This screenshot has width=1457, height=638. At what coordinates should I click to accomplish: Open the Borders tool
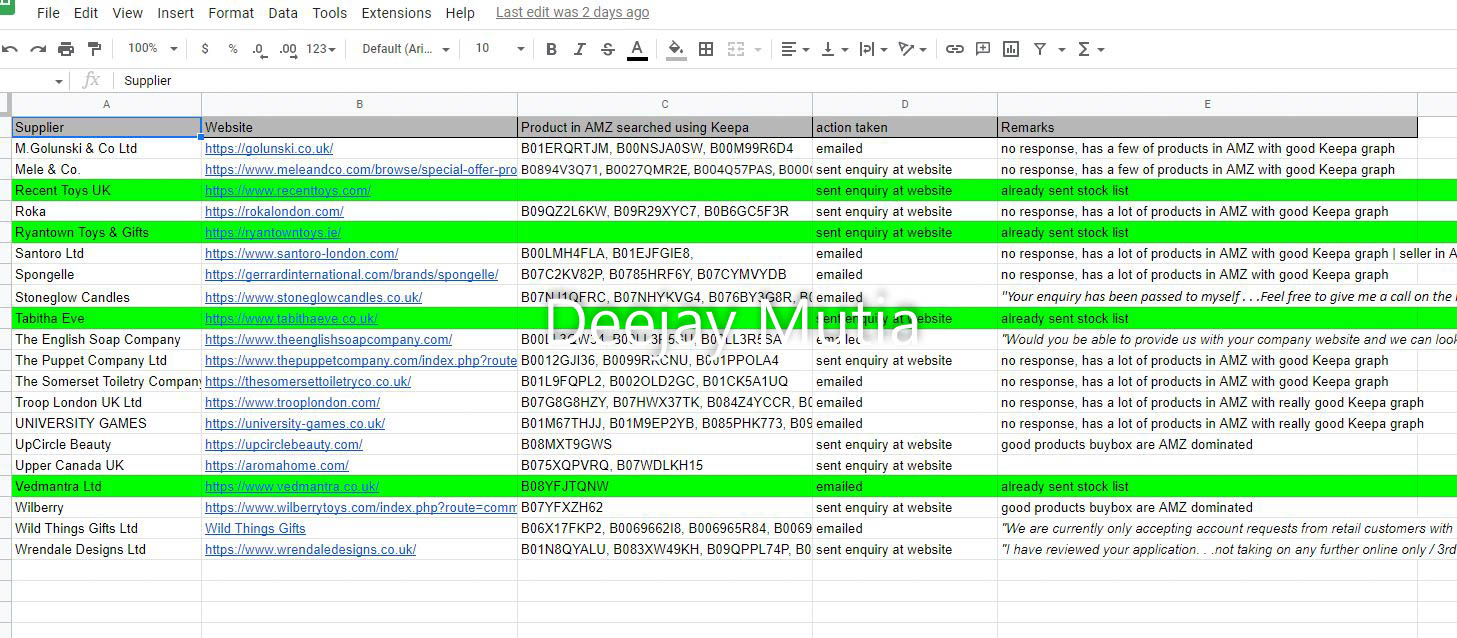706,49
